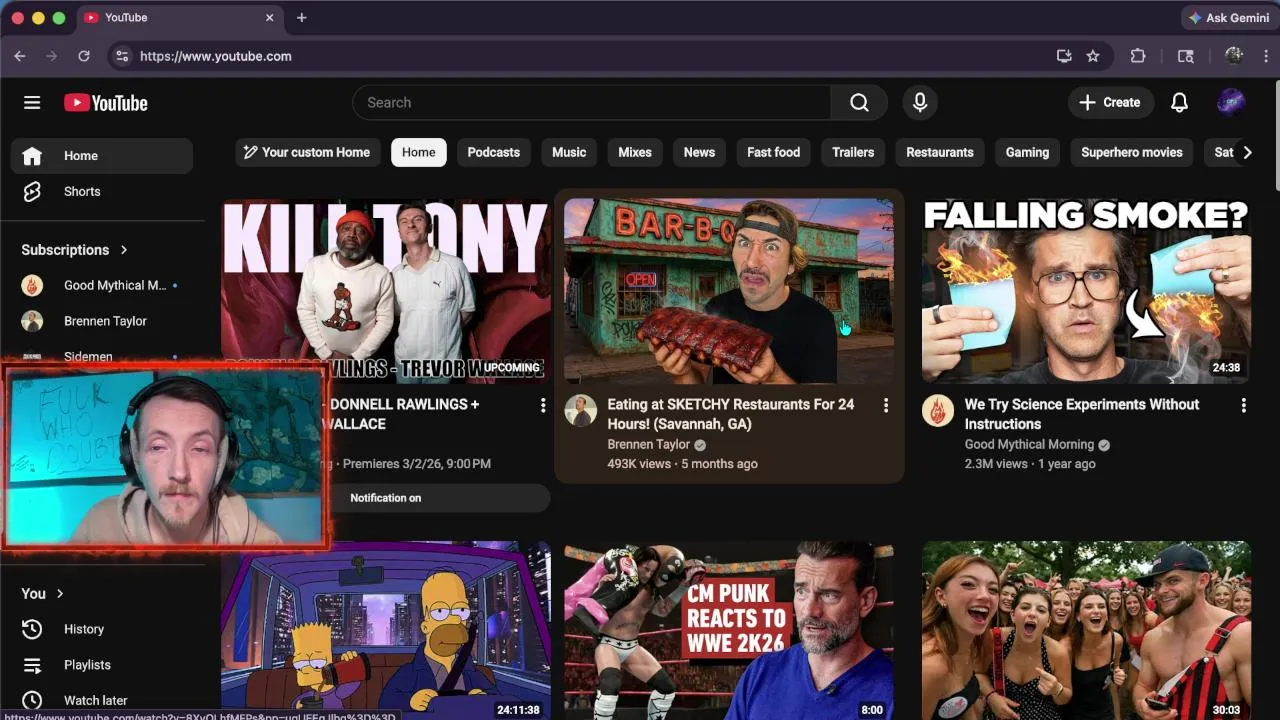This screenshot has width=1280, height=720.
Task: Select the Mixes chip
Action: pyautogui.click(x=635, y=152)
